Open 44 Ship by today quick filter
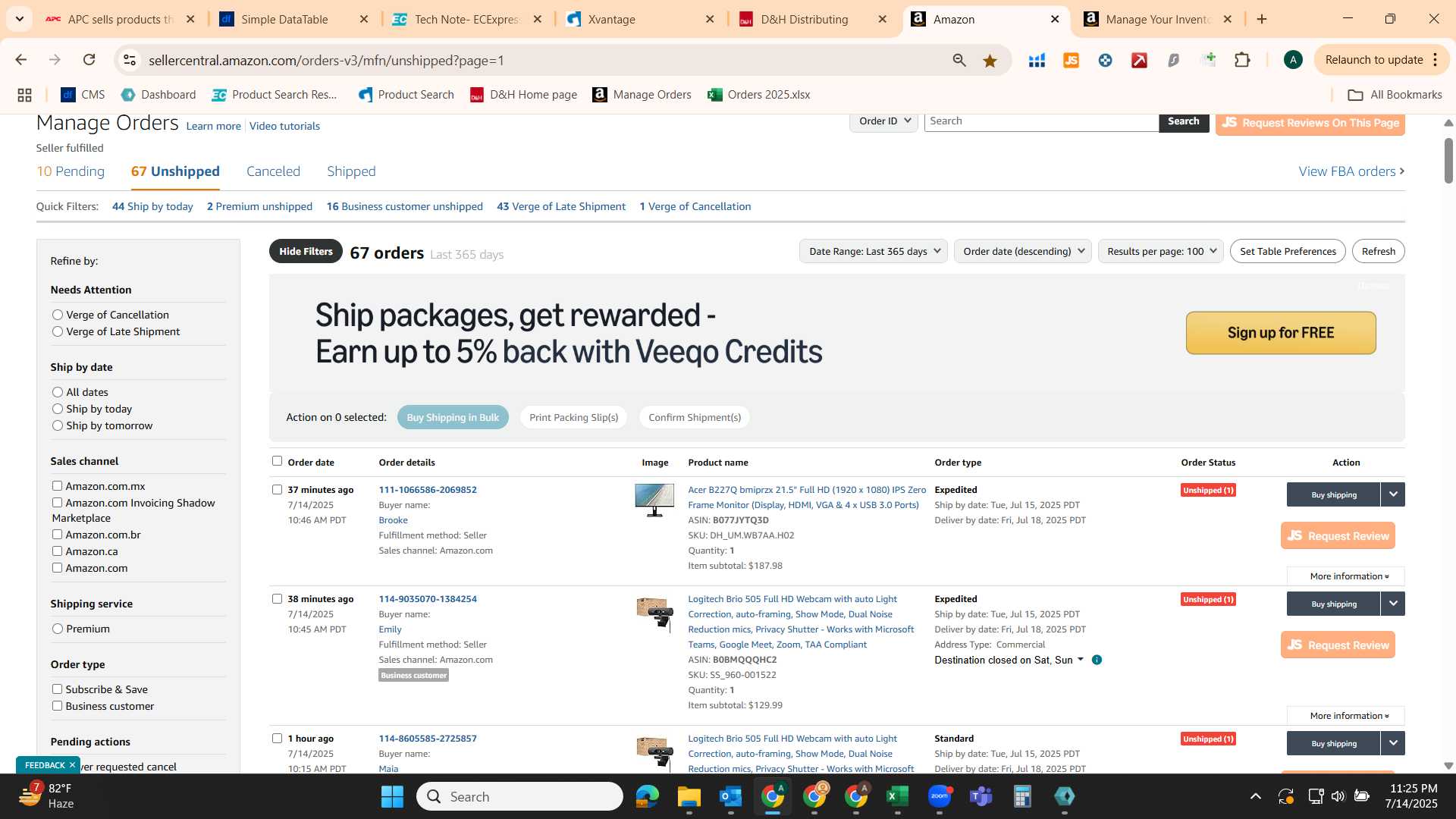Image resolution: width=1456 pixels, height=819 pixels. (152, 206)
